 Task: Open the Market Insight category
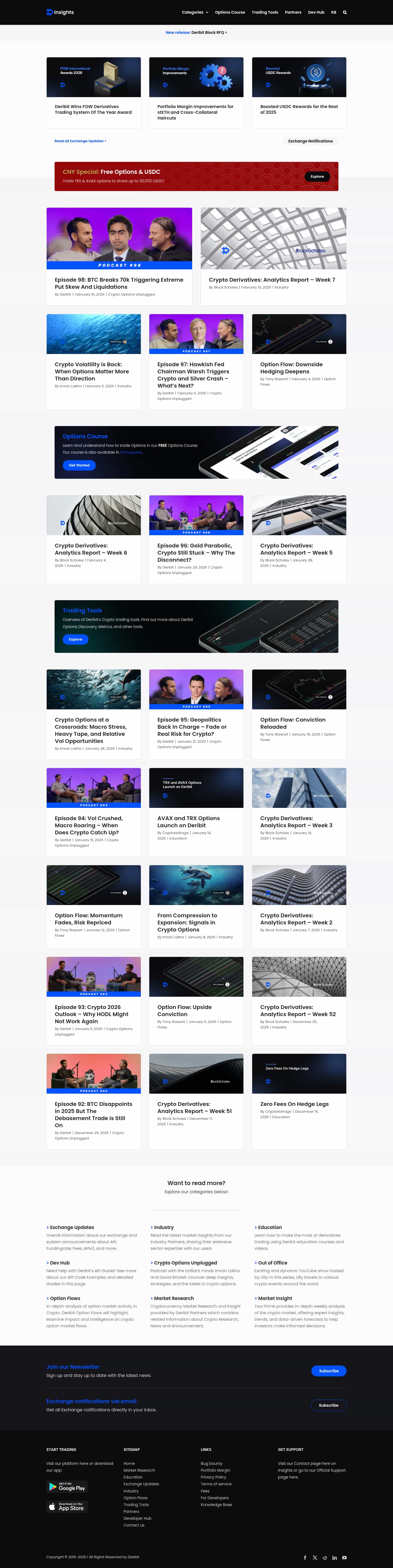275,1298
